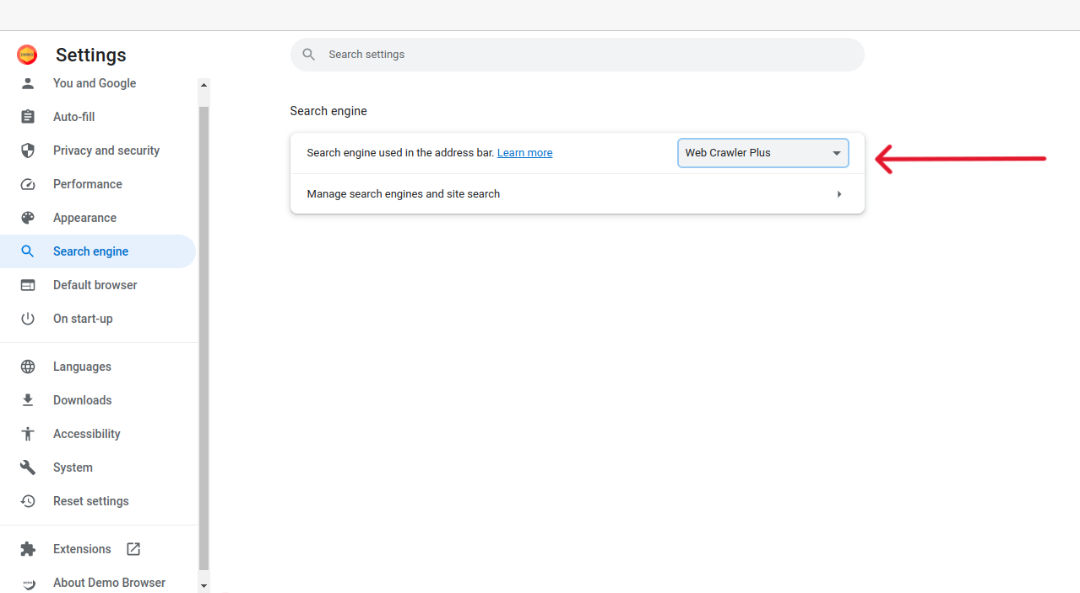Click the On start-up power icon
Viewport: 1080px width, 593px height.
pyautogui.click(x=28, y=318)
